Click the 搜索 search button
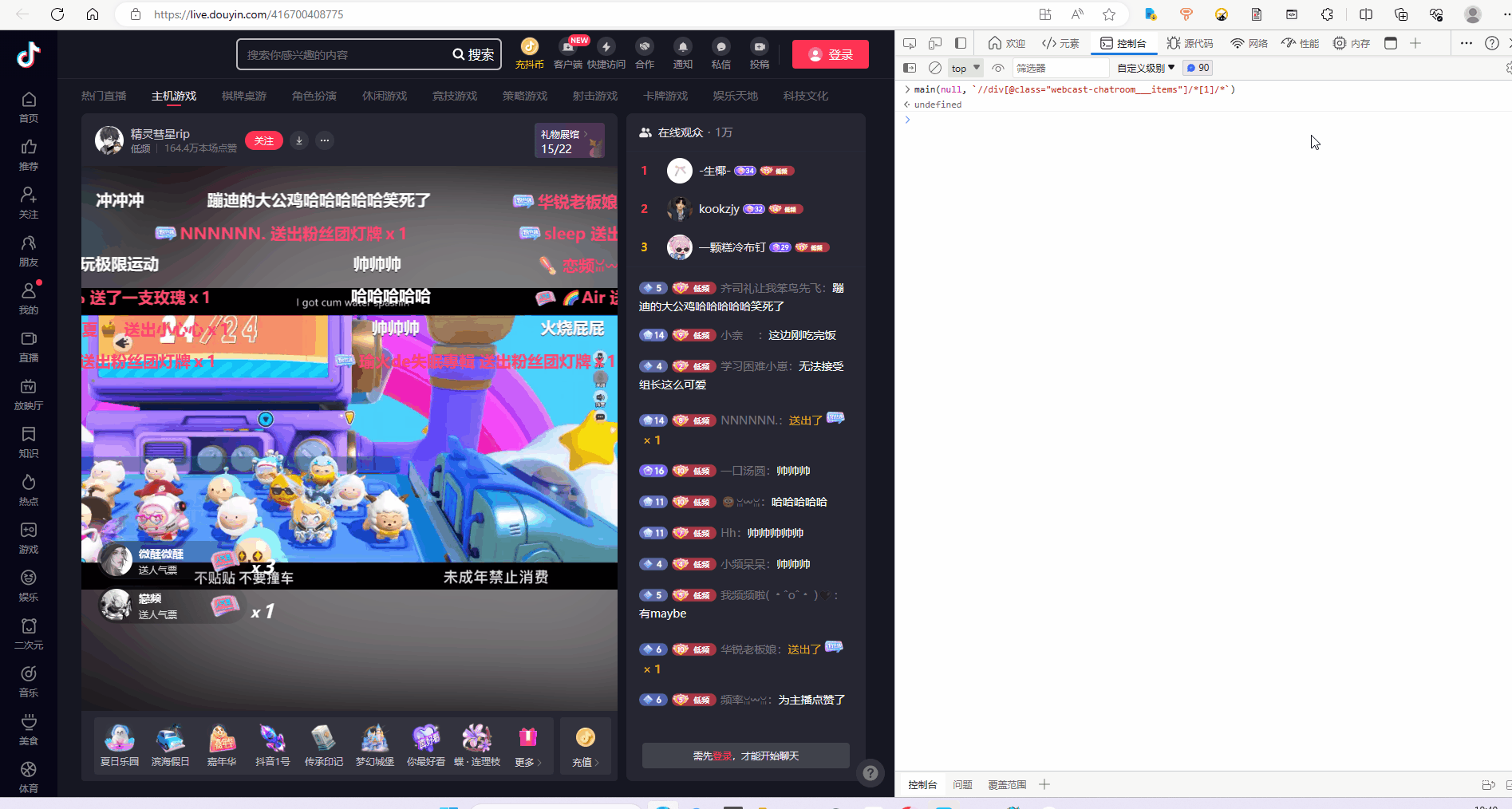 (473, 54)
